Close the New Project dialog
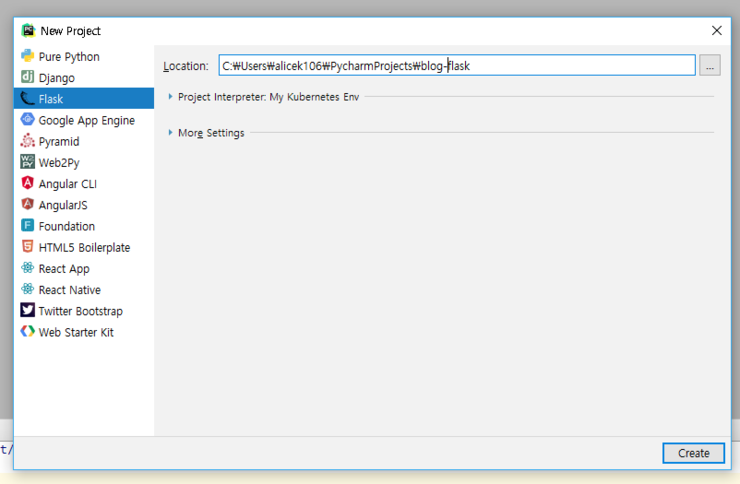This screenshot has height=484, width=740. click(716, 31)
